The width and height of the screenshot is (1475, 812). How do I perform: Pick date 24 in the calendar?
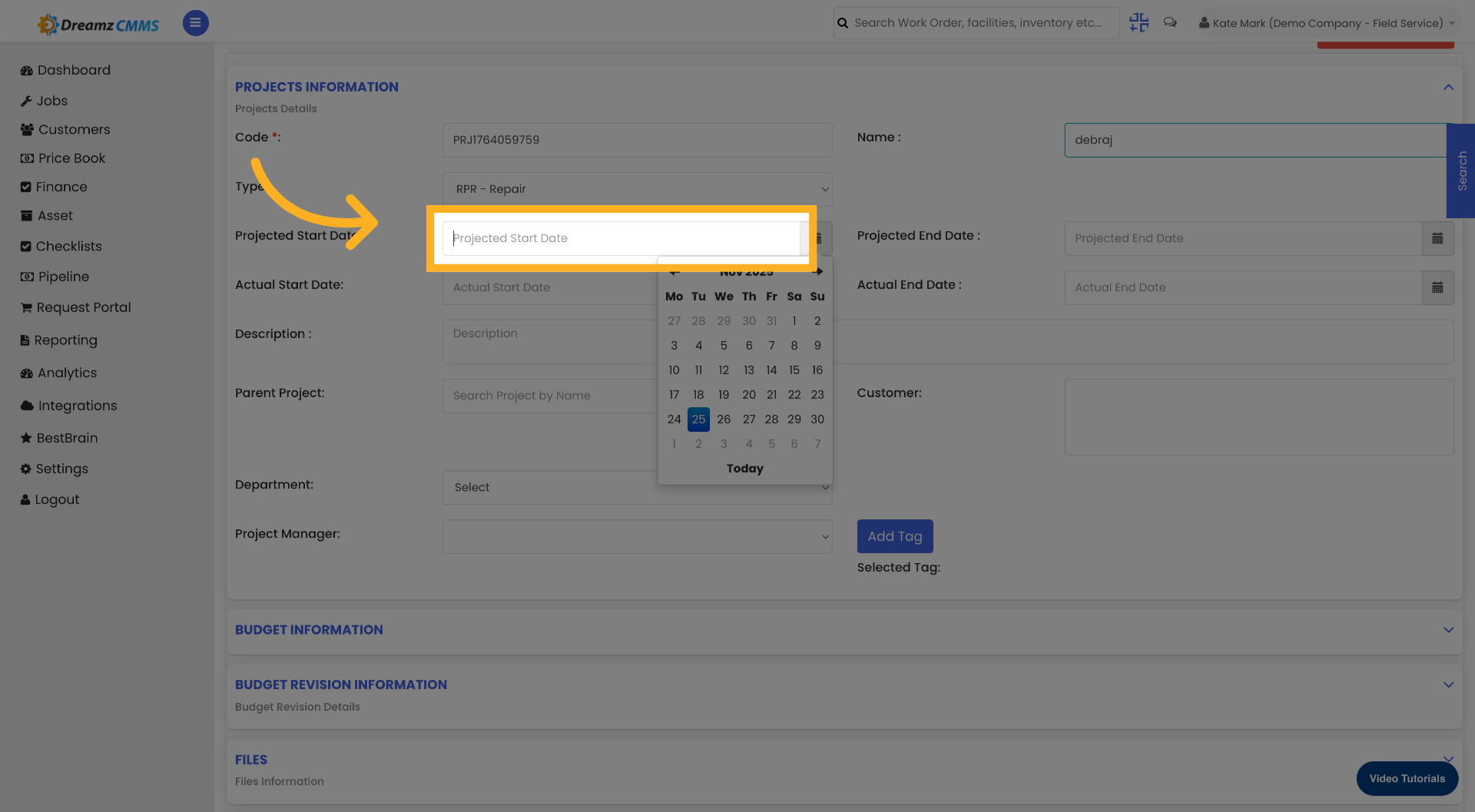(674, 419)
